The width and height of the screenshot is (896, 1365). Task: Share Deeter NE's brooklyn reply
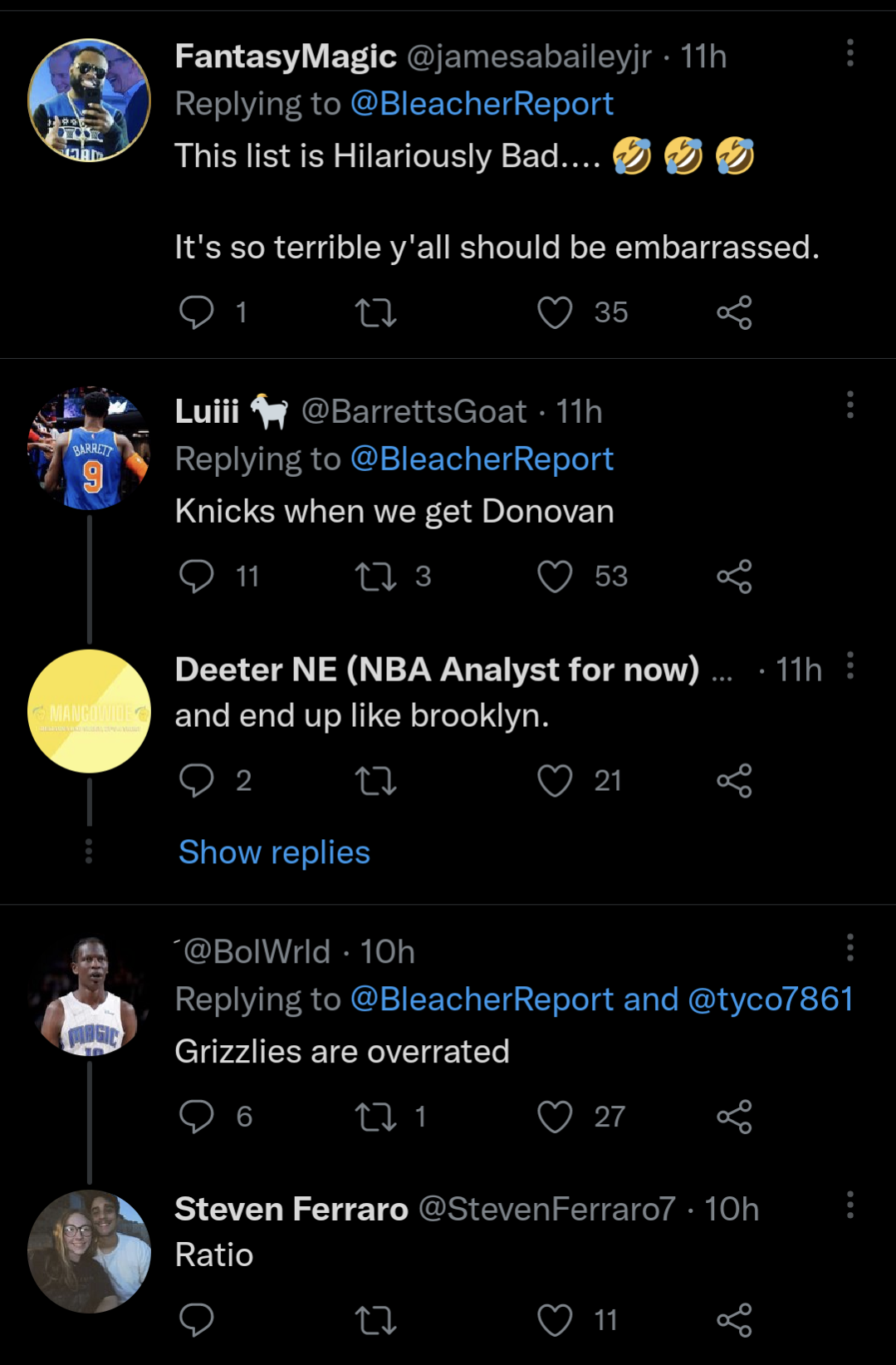[734, 780]
